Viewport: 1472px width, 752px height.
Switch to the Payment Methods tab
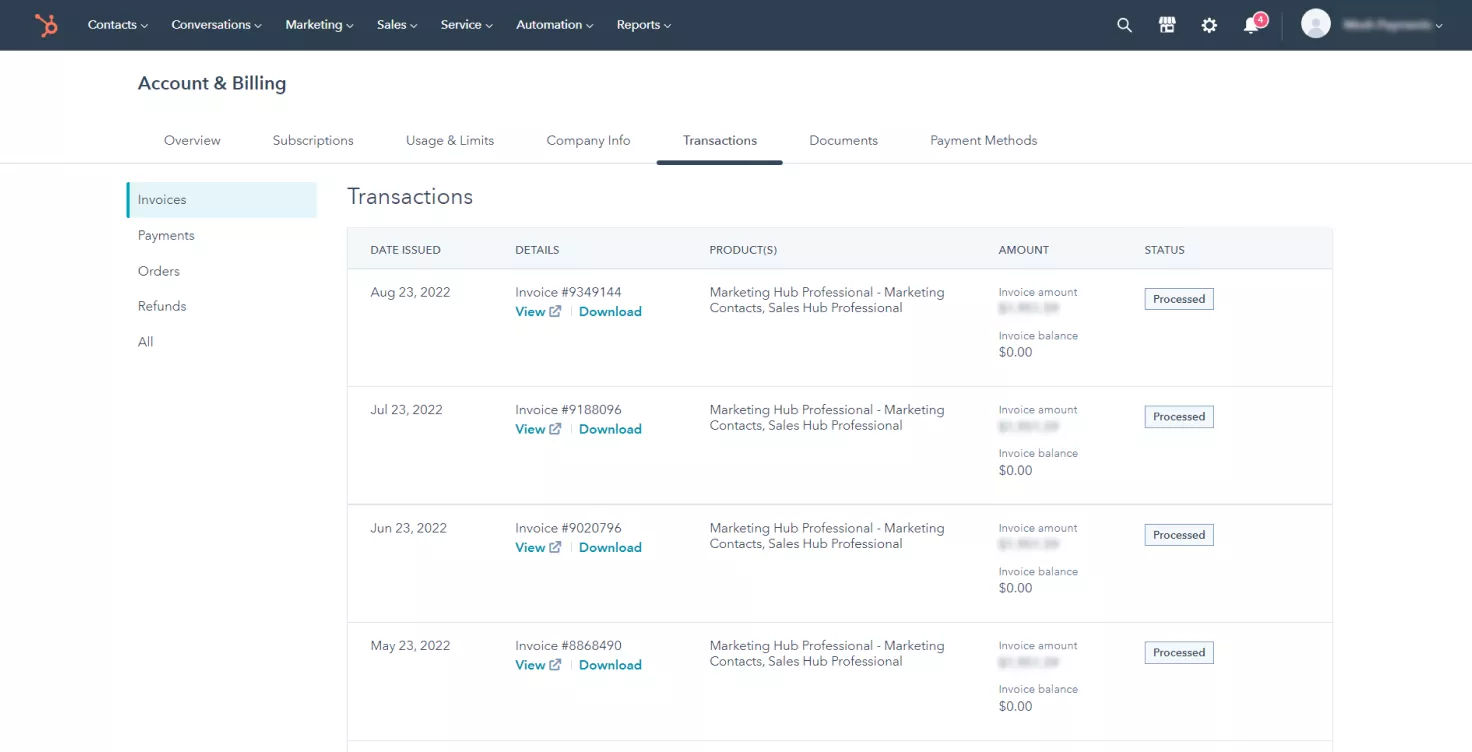(x=983, y=141)
